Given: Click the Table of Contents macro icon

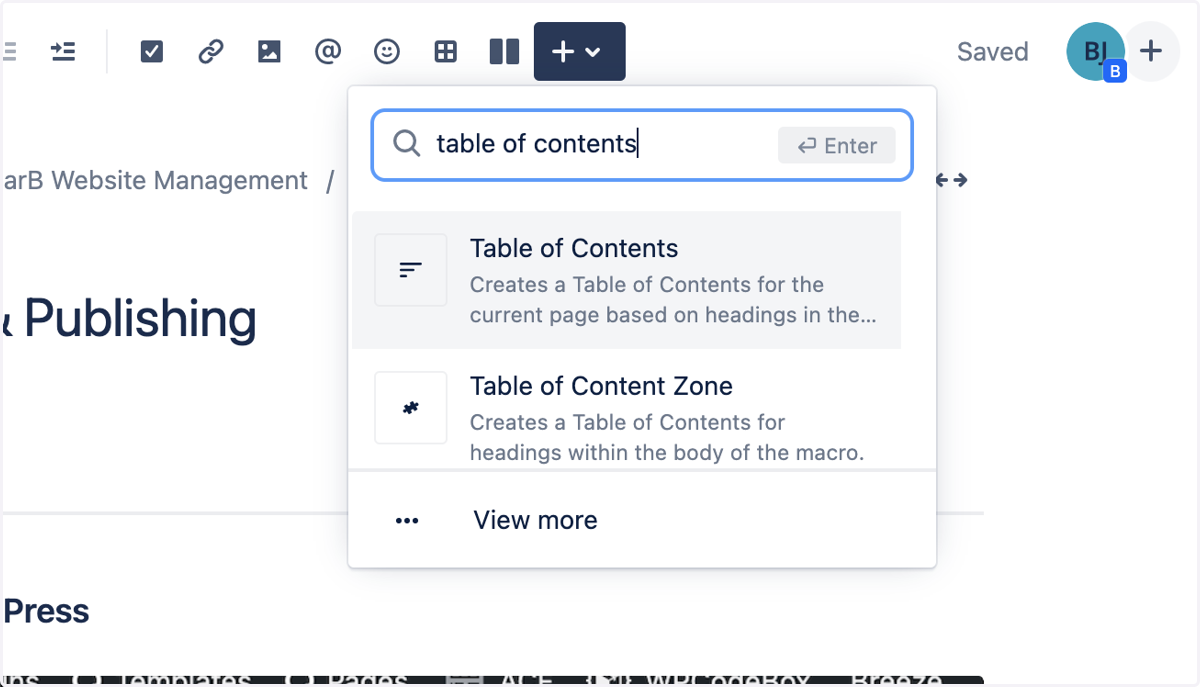Looking at the screenshot, I should click(x=410, y=269).
